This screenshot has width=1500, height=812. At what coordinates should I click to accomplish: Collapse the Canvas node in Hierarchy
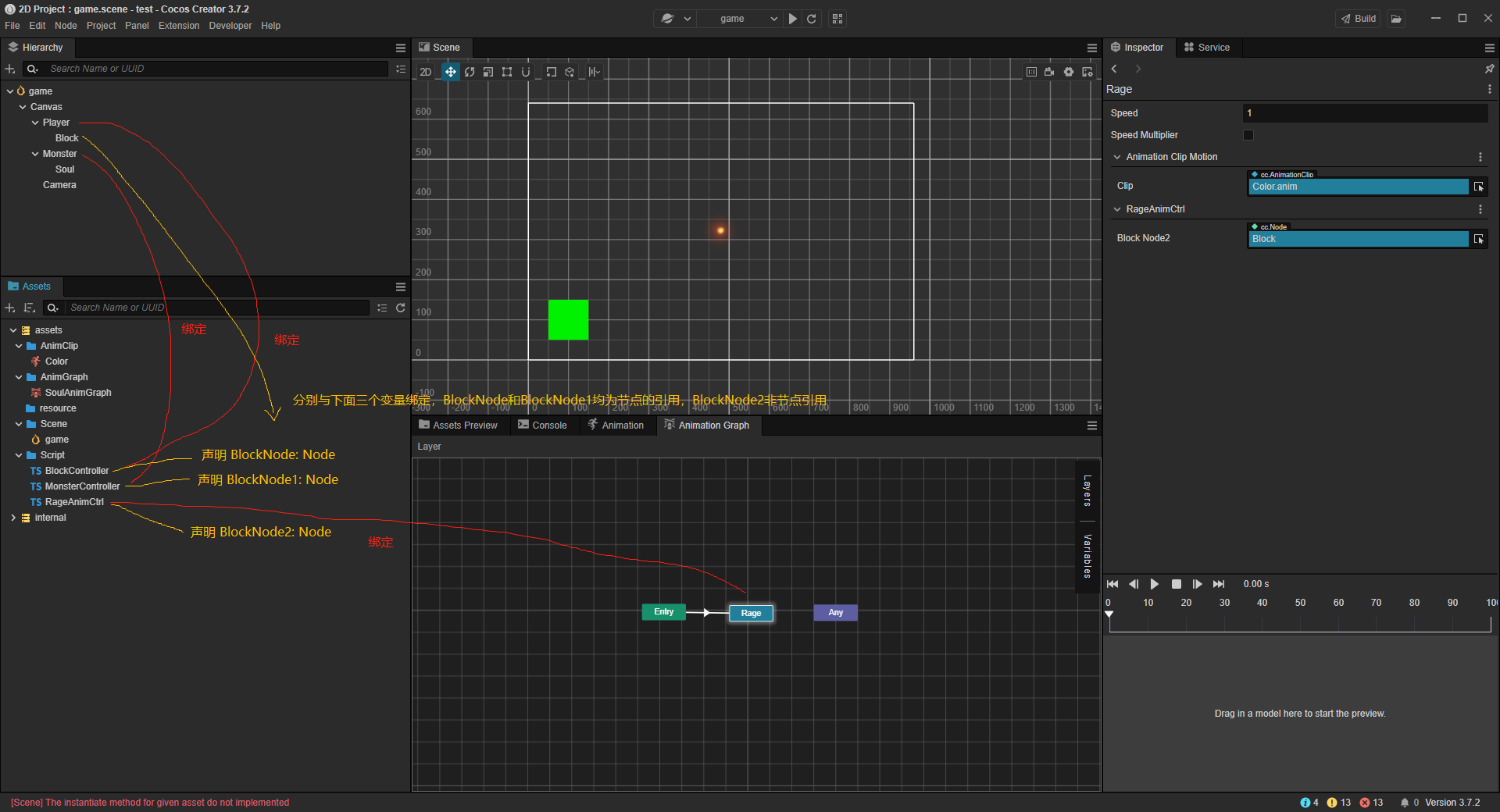tap(23, 107)
